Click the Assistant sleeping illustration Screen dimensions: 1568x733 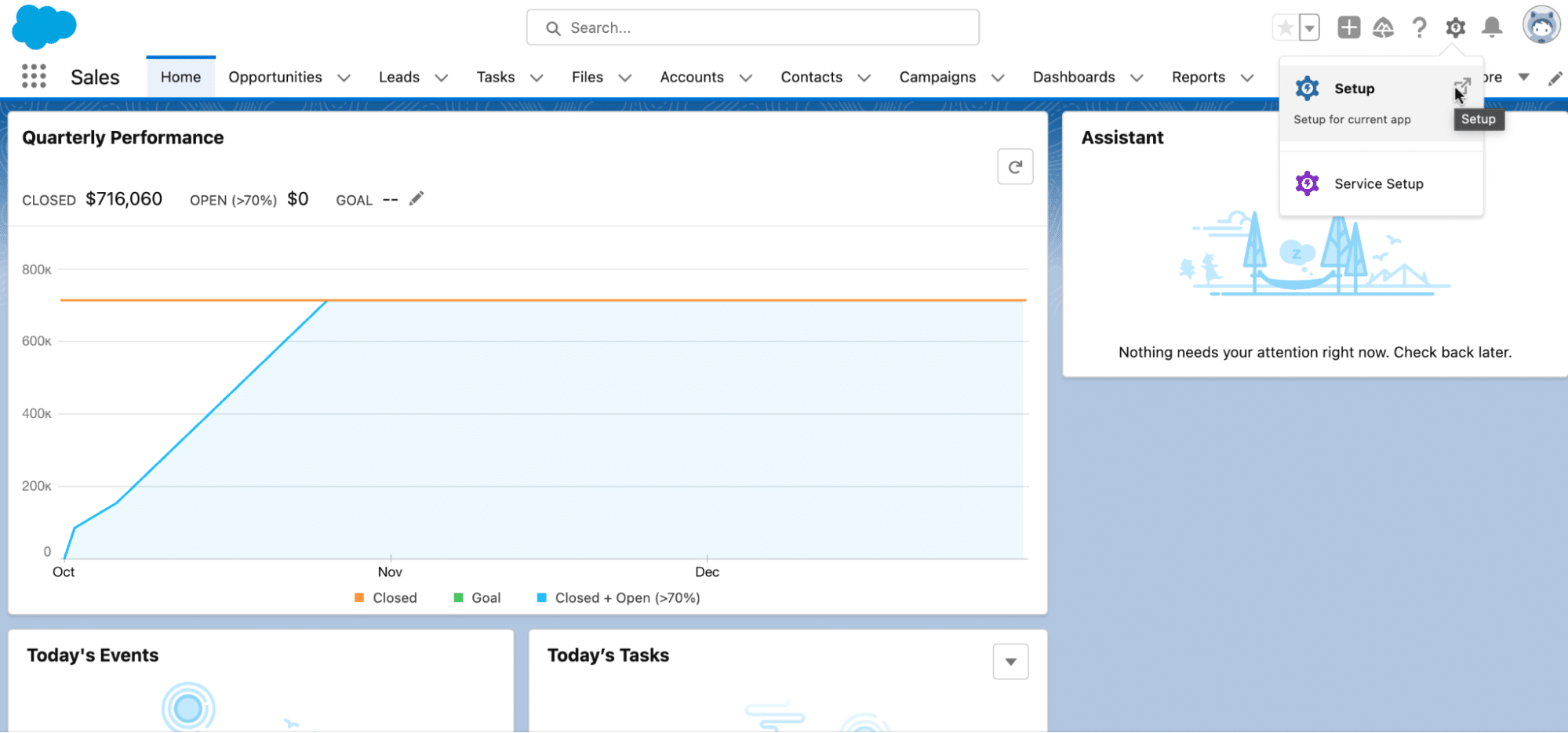[x=1315, y=253]
